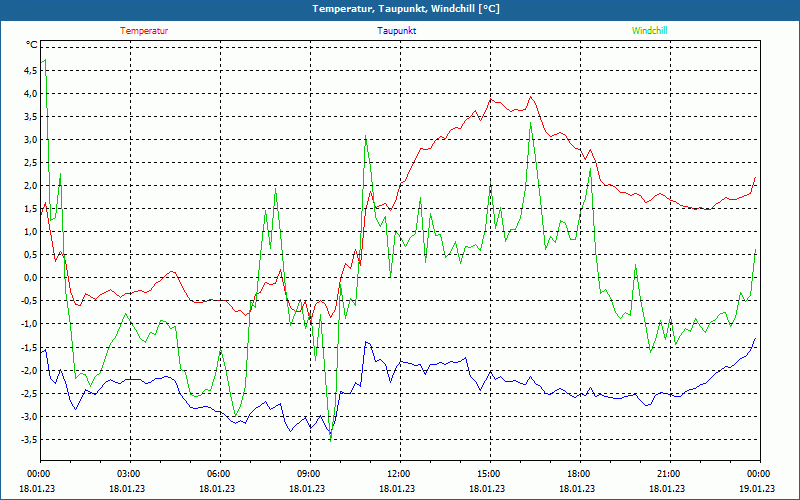Select the 18:00 time label on the x-axis
Image resolution: width=800 pixels, height=500 pixels.
(x=578, y=474)
